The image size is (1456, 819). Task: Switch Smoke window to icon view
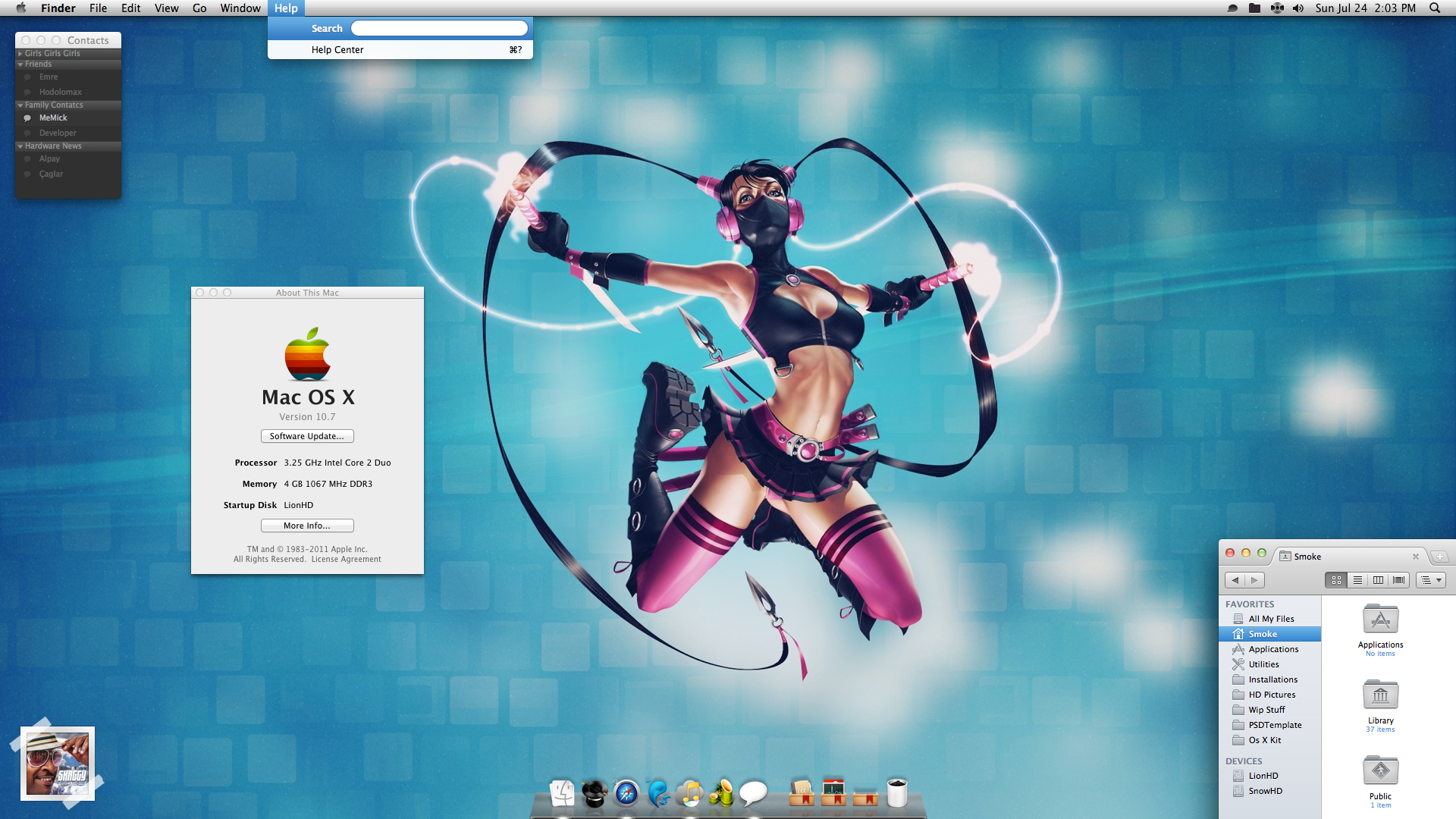click(x=1337, y=580)
